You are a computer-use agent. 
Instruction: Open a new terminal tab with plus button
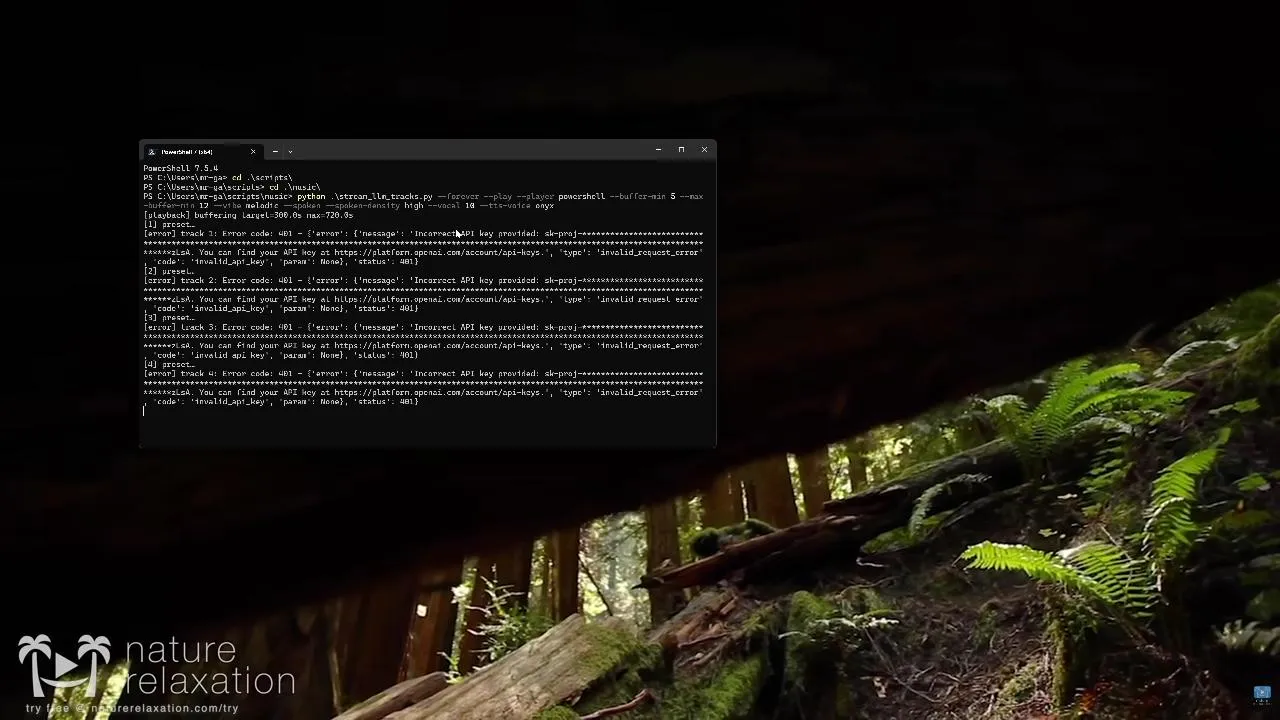pyautogui.click(x=275, y=152)
